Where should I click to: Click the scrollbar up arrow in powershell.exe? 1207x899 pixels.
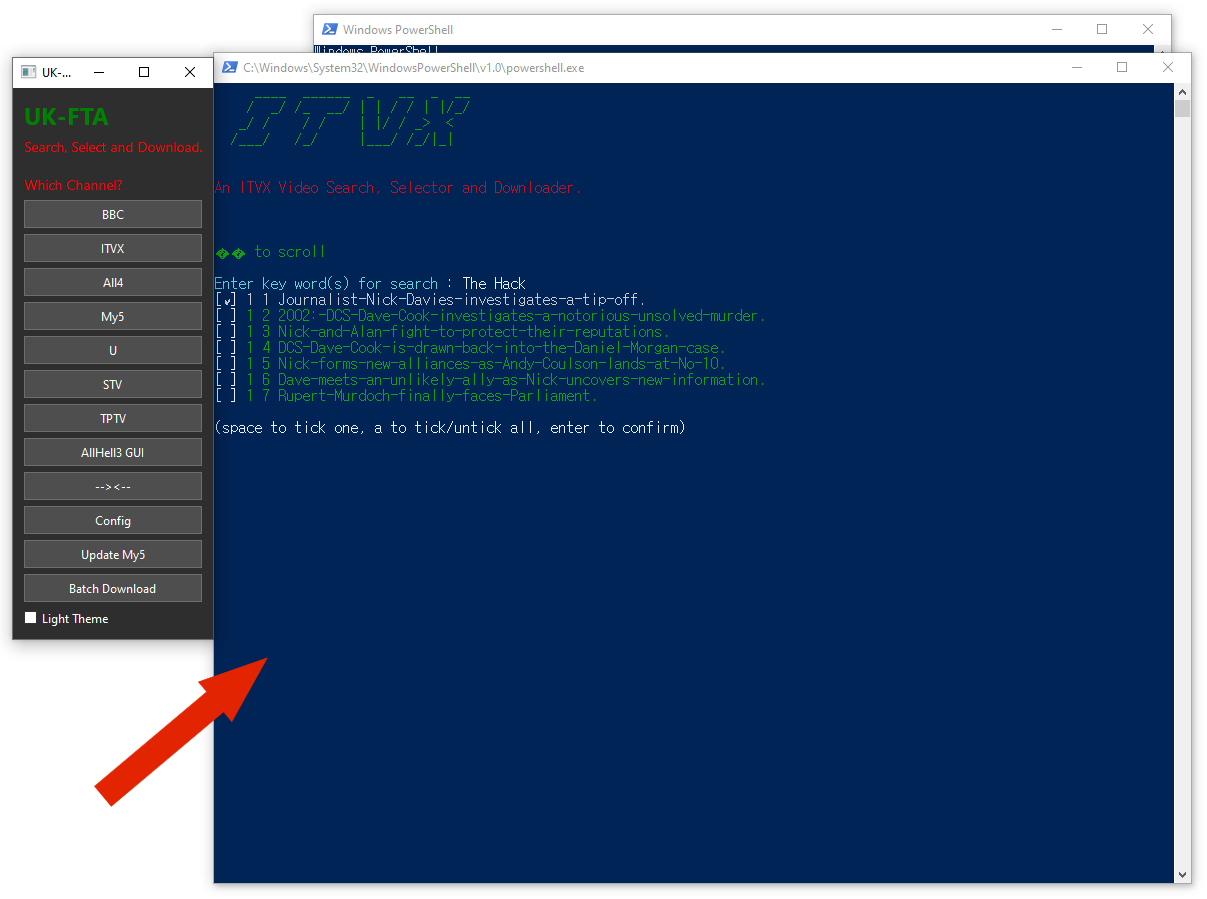[1183, 91]
